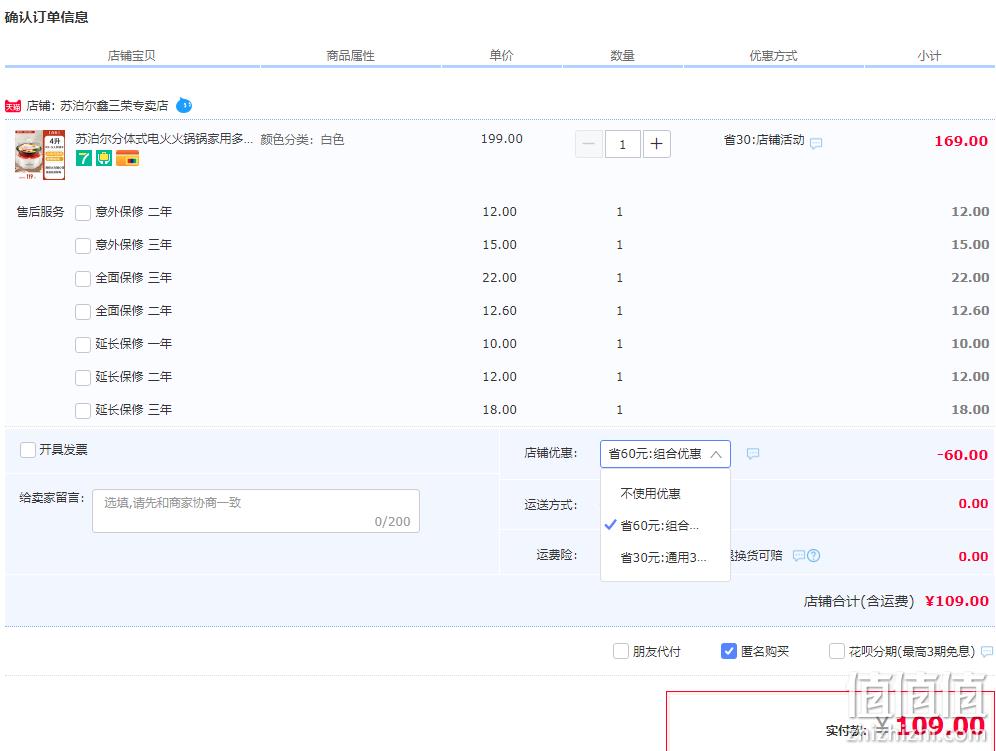996x751 pixels.
Task: Check 意外保修 二年 service option
Action: click(83, 212)
